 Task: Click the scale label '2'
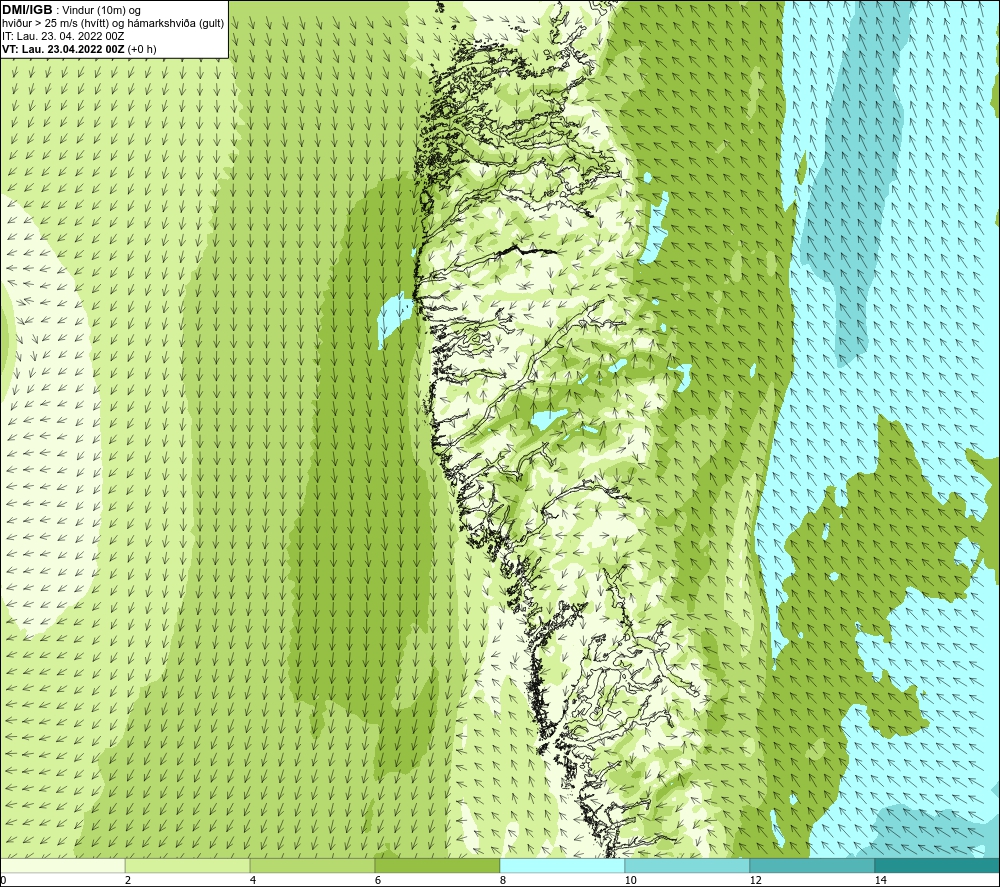[128, 880]
